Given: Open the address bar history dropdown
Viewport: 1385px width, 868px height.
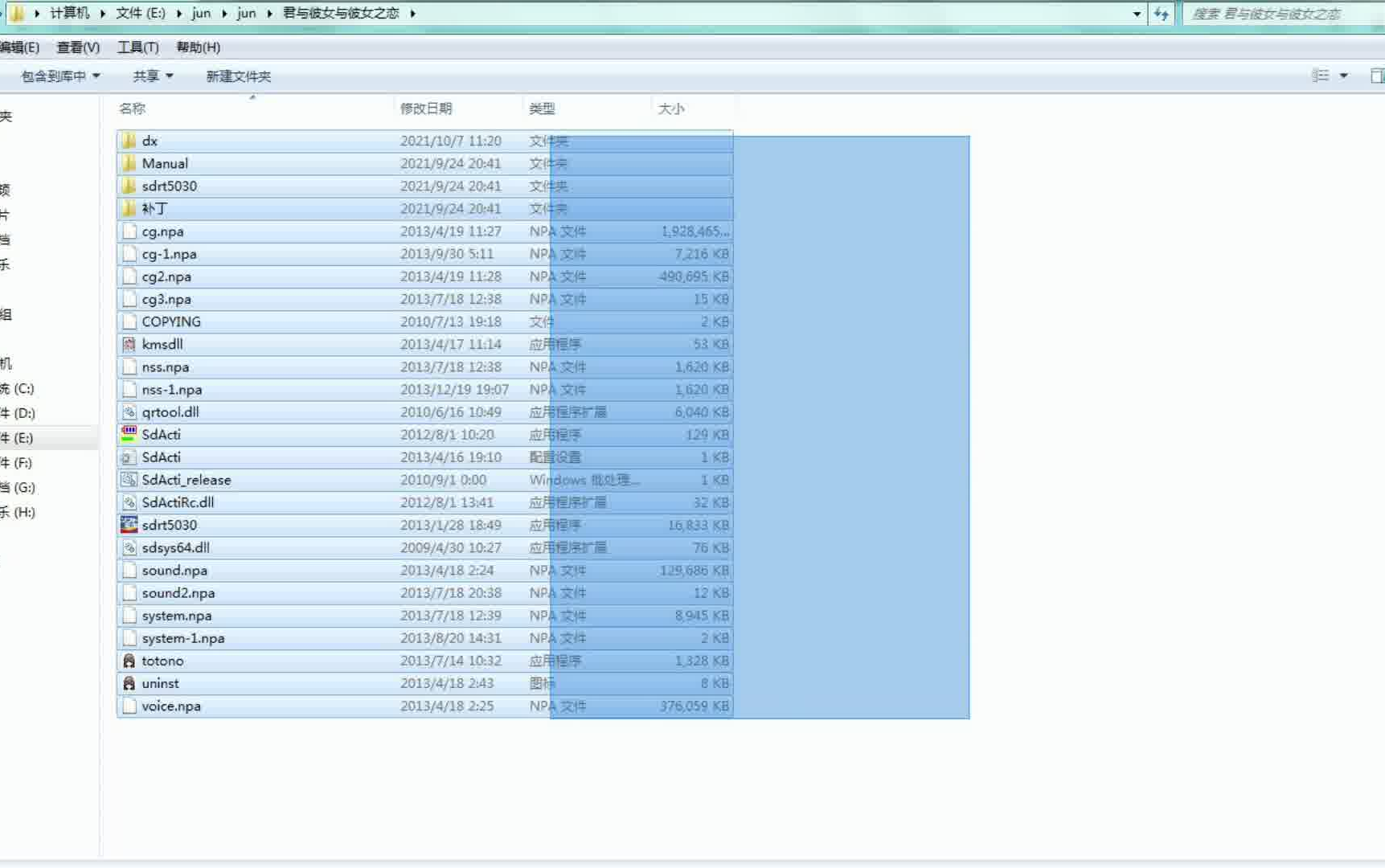Looking at the screenshot, I should (x=1137, y=14).
